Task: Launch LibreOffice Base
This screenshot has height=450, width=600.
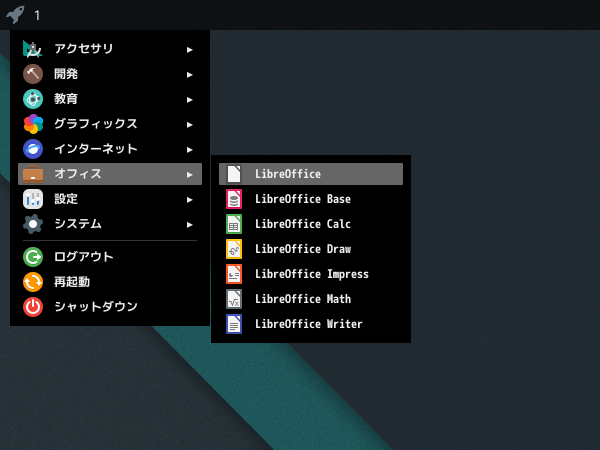Action: [311, 199]
